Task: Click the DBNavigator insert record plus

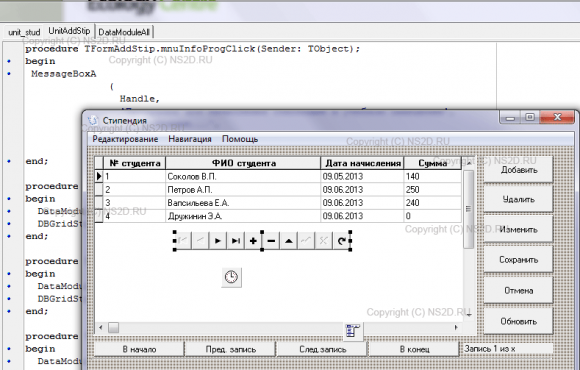Action: point(253,241)
